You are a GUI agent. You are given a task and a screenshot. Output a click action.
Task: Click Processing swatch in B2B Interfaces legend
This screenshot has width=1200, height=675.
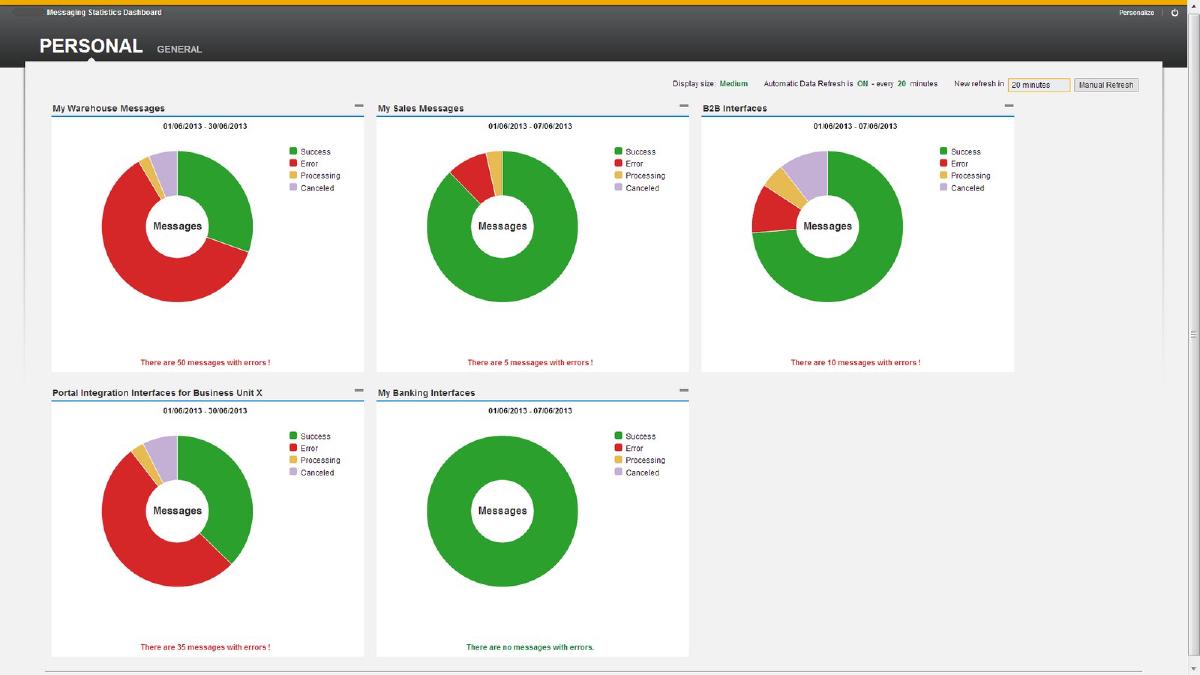pos(944,176)
